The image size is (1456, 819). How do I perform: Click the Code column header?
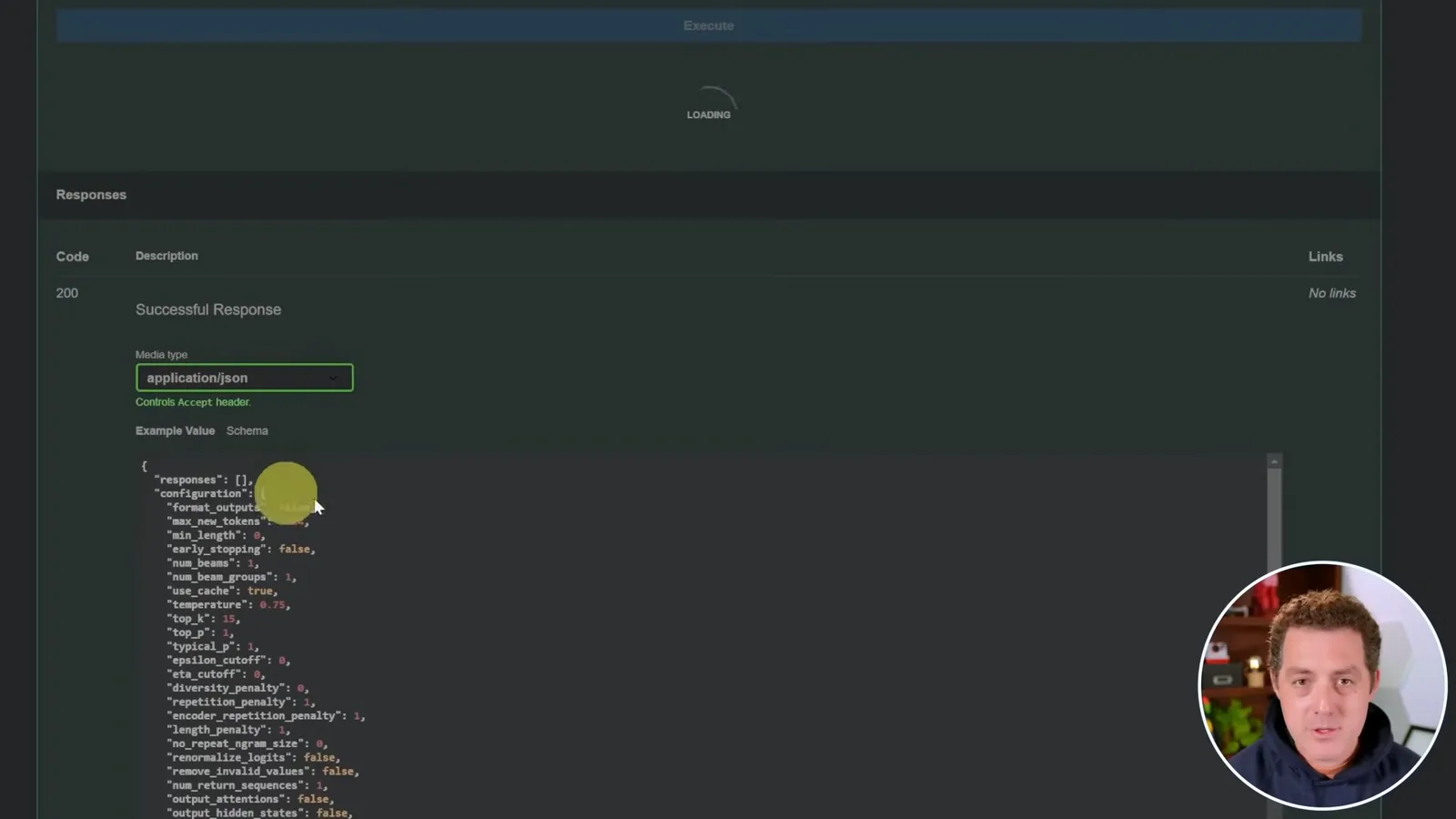[73, 257]
